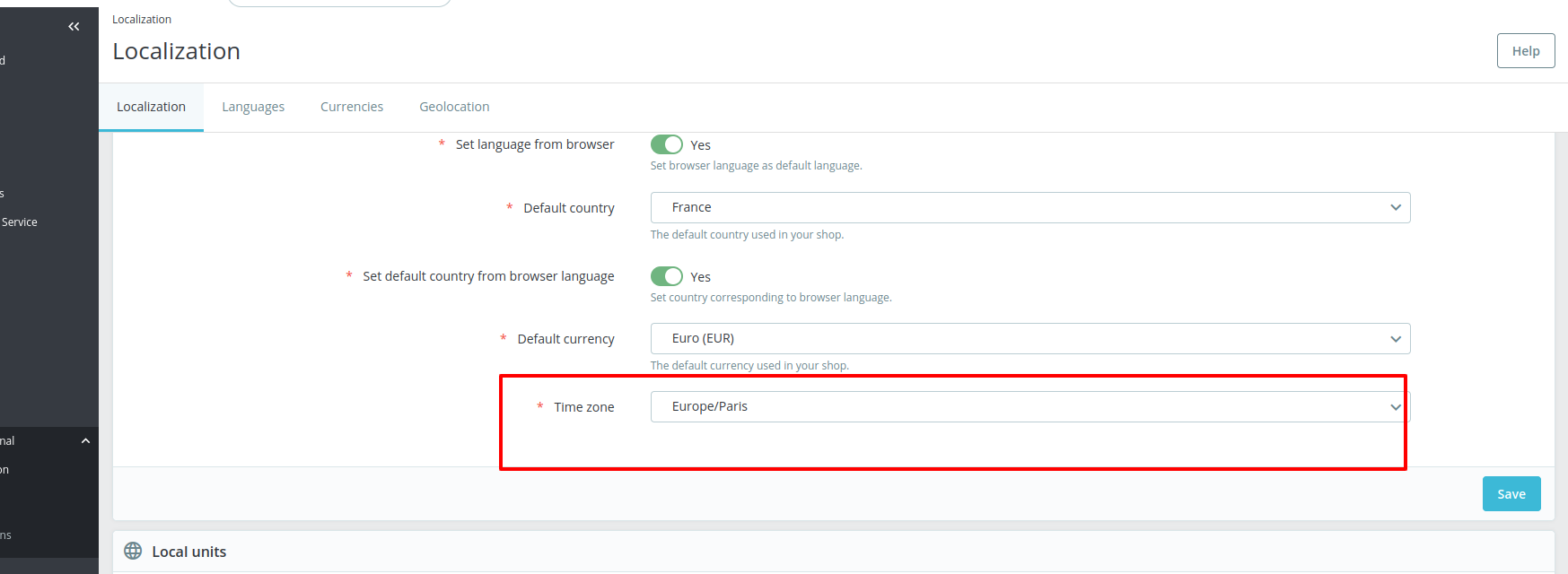The width and height of the screenshot is (1568, 574).
Task: Click the Local units section header
Action: (188, 552)
